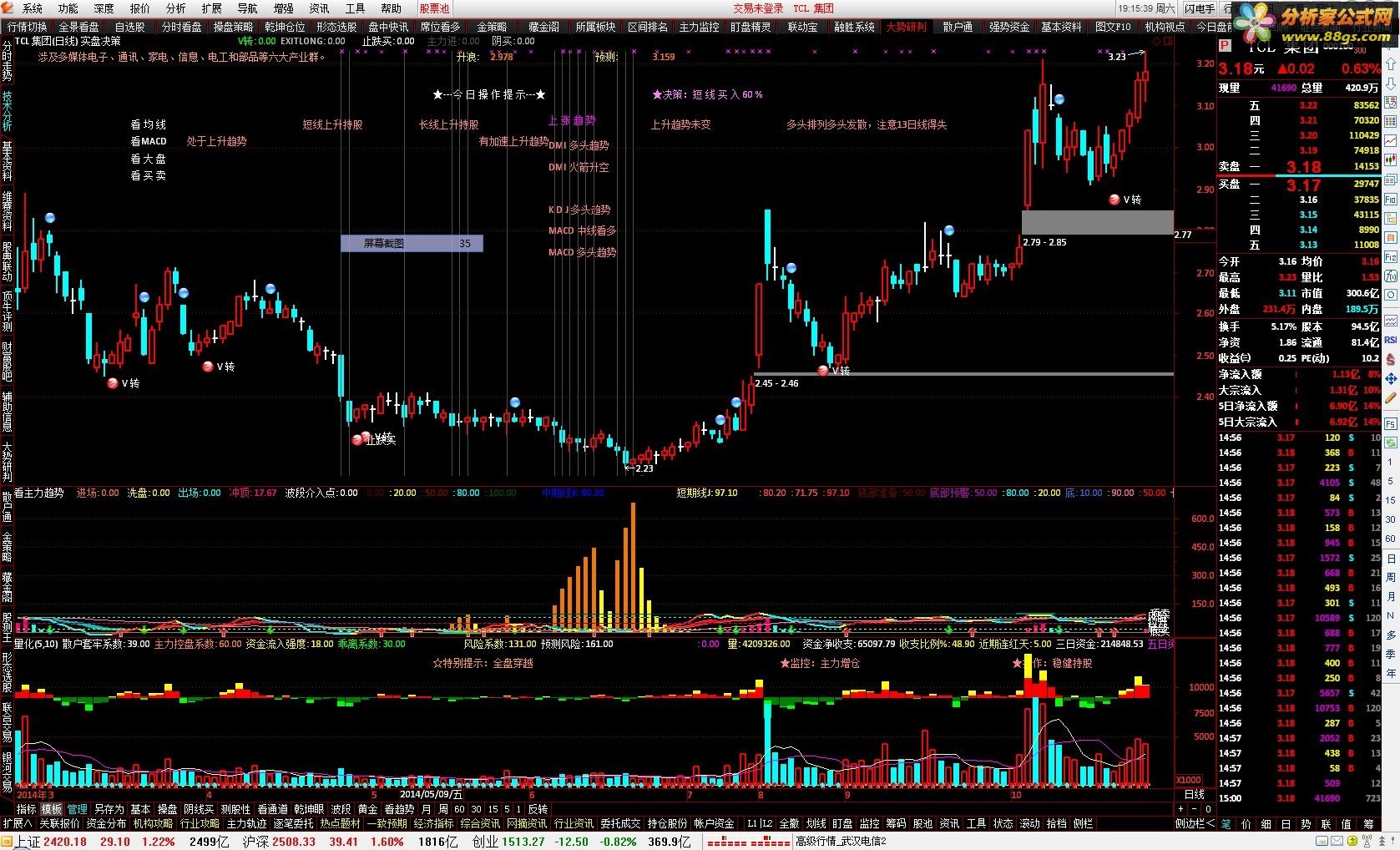Click the table grid icon in right toolbar
1400x850 pixels.
(x=1391, y=122)
